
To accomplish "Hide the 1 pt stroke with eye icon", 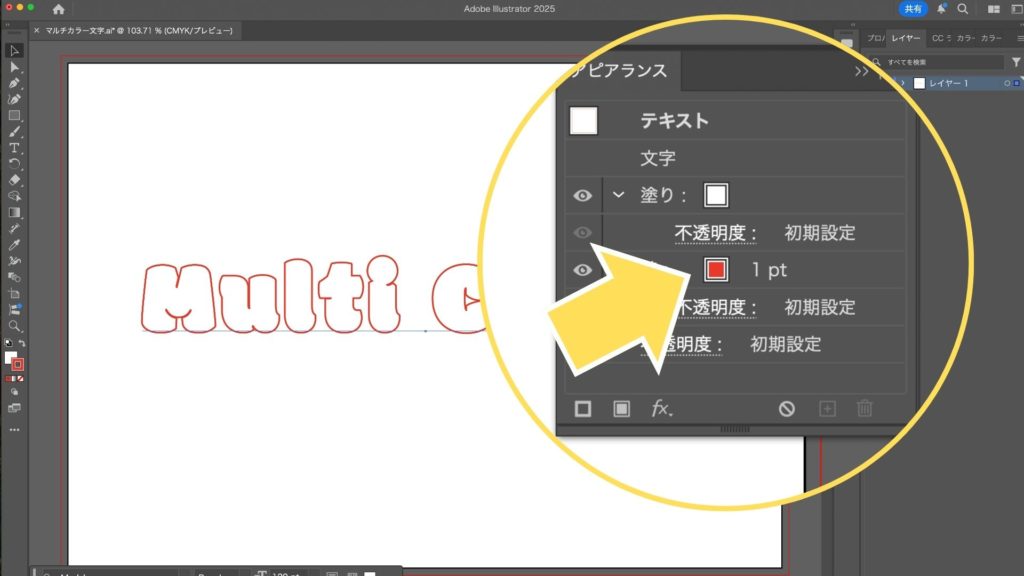I will [583, 270].
